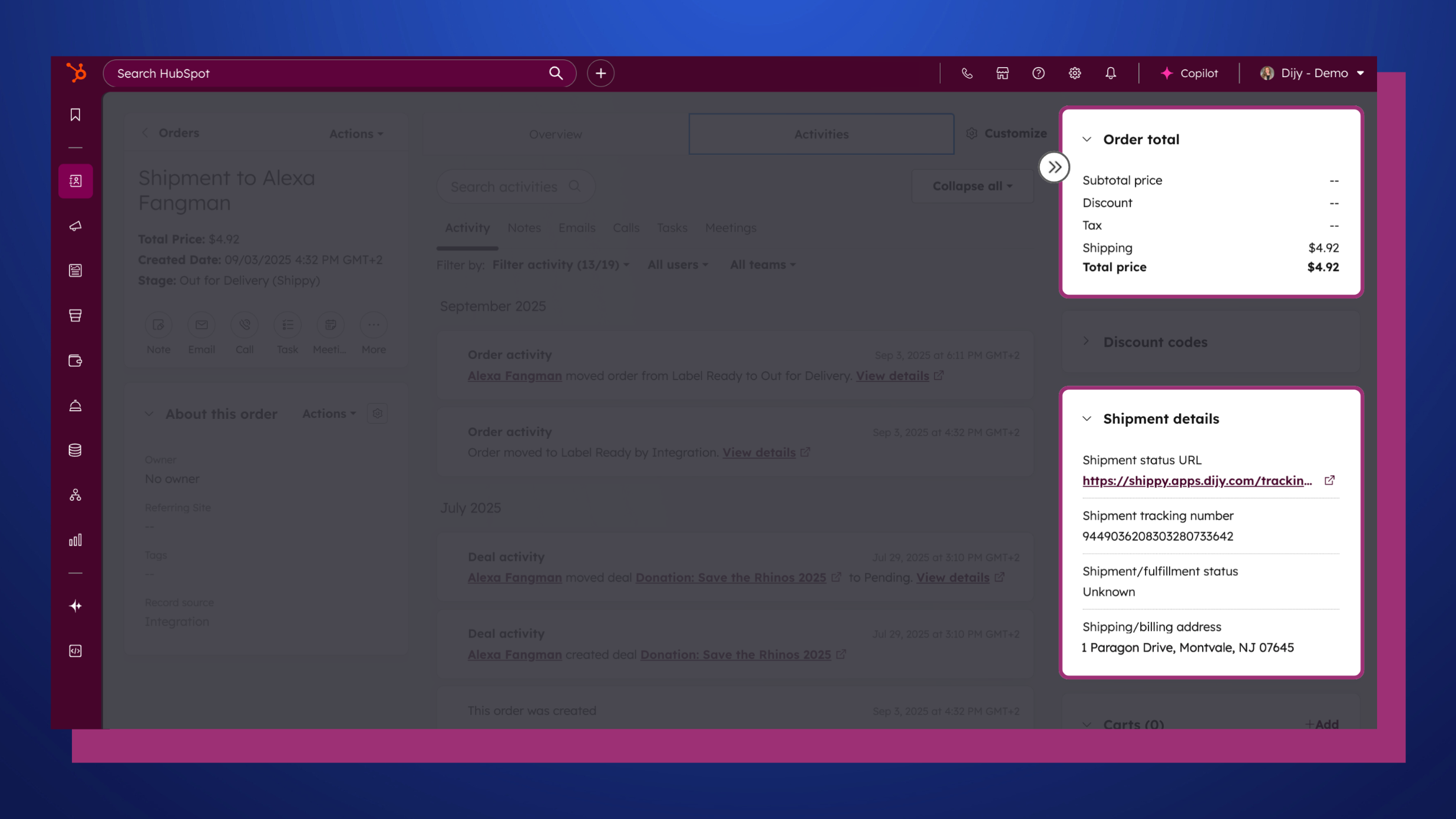
Task: Open the Calls phone icon in top bar
Action: pos(966,73)
